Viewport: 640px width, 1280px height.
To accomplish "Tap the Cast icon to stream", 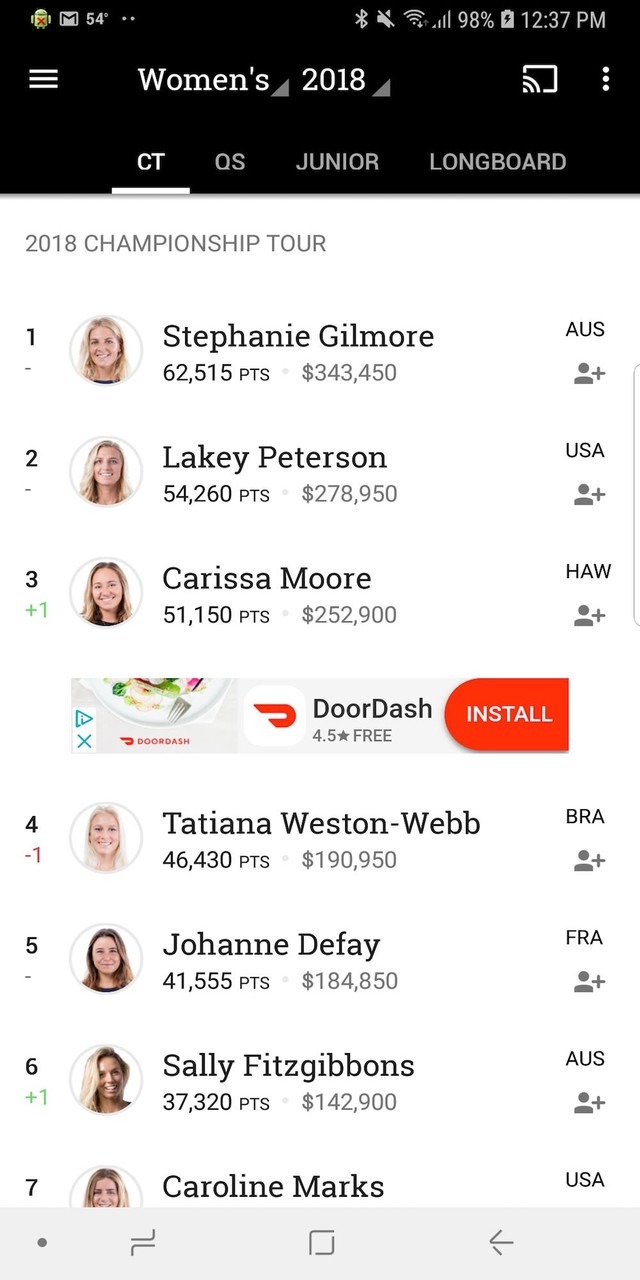I will pyautogui.click(x=540, y=80).
